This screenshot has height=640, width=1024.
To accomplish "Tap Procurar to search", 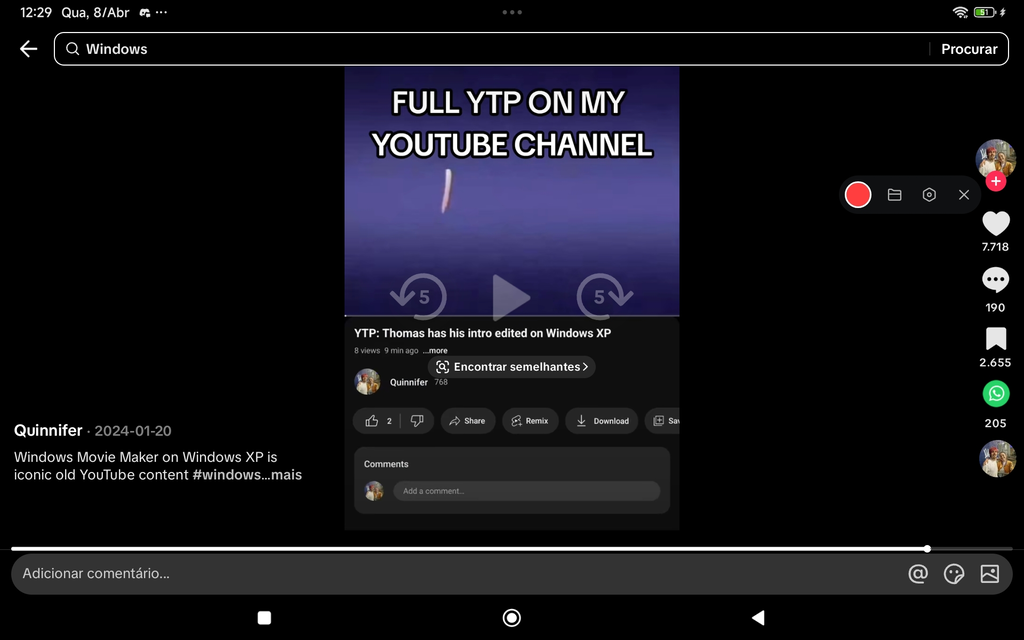I will click(x=968, y=49).
